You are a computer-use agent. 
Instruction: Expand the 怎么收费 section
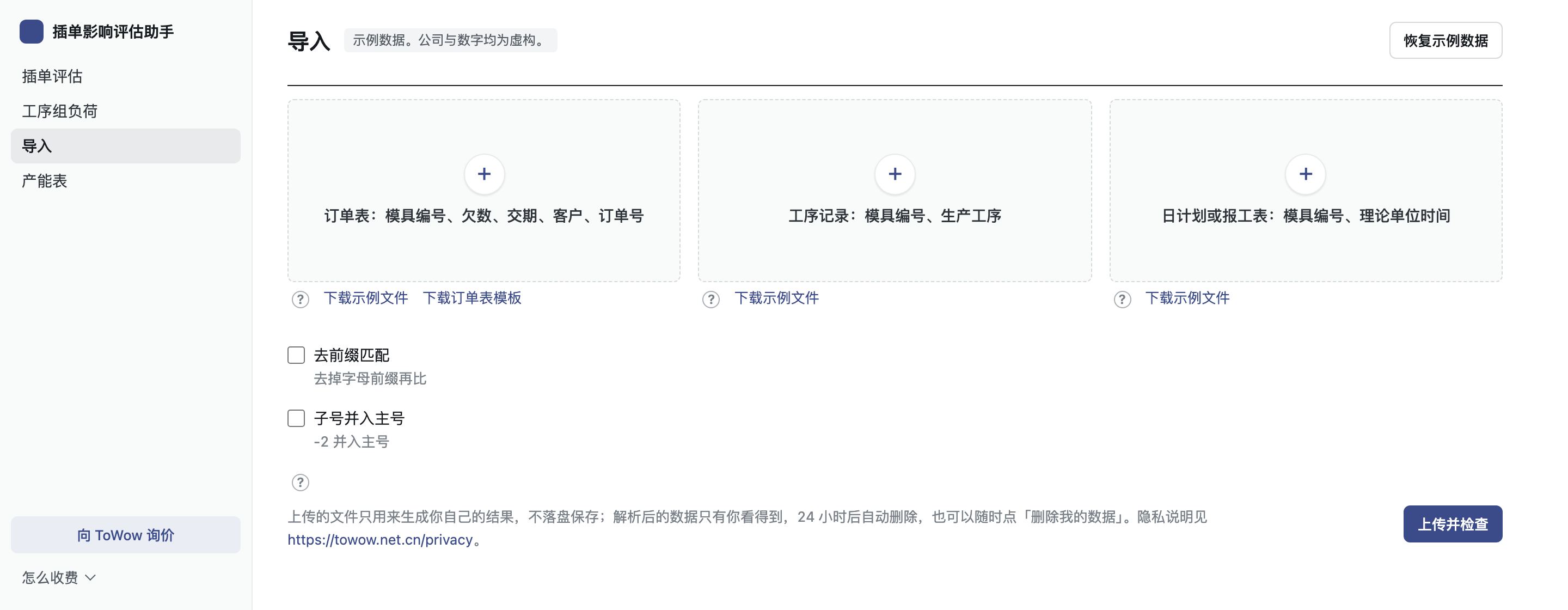pos(59,577)
